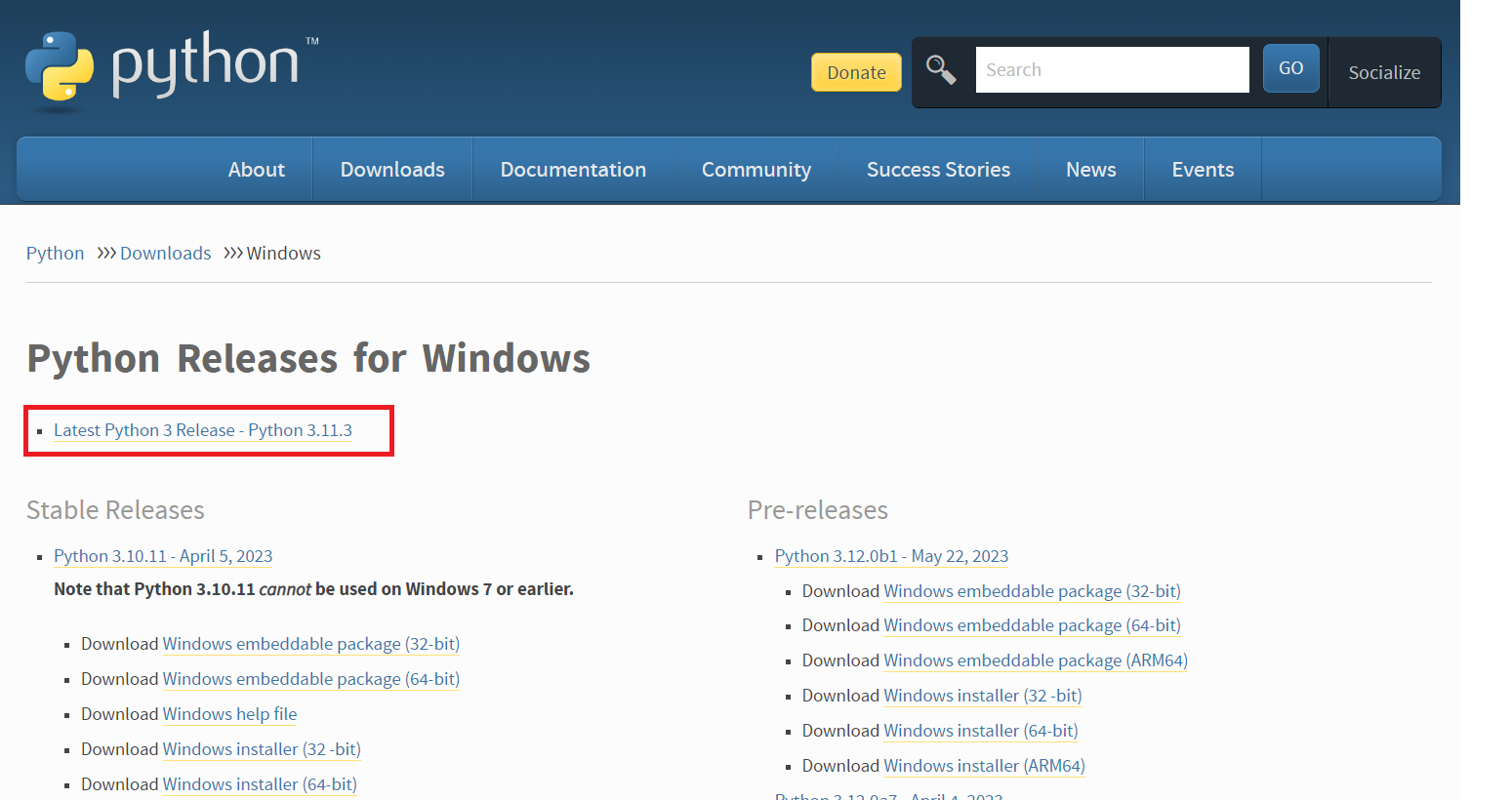Click the Windows breadcrumb text

[x=283, y=254]
